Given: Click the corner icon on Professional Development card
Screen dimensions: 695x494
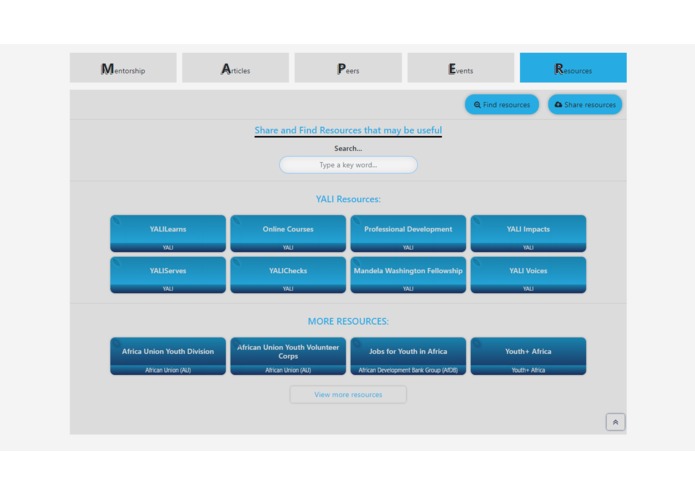Looking at the screenshot, I should click(x=356, y=220).
